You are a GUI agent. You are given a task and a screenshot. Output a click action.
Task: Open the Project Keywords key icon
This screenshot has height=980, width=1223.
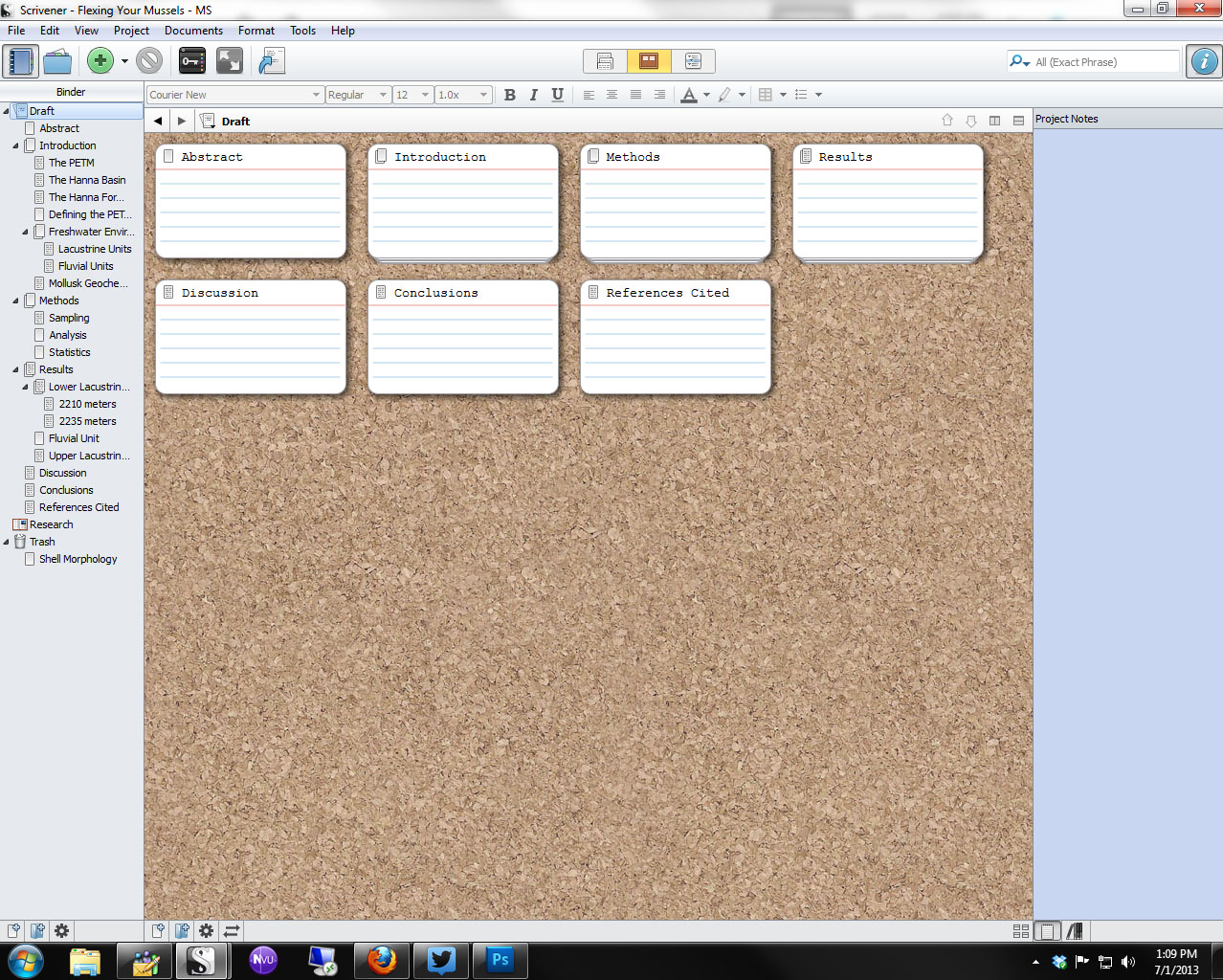tap(192, 61)
